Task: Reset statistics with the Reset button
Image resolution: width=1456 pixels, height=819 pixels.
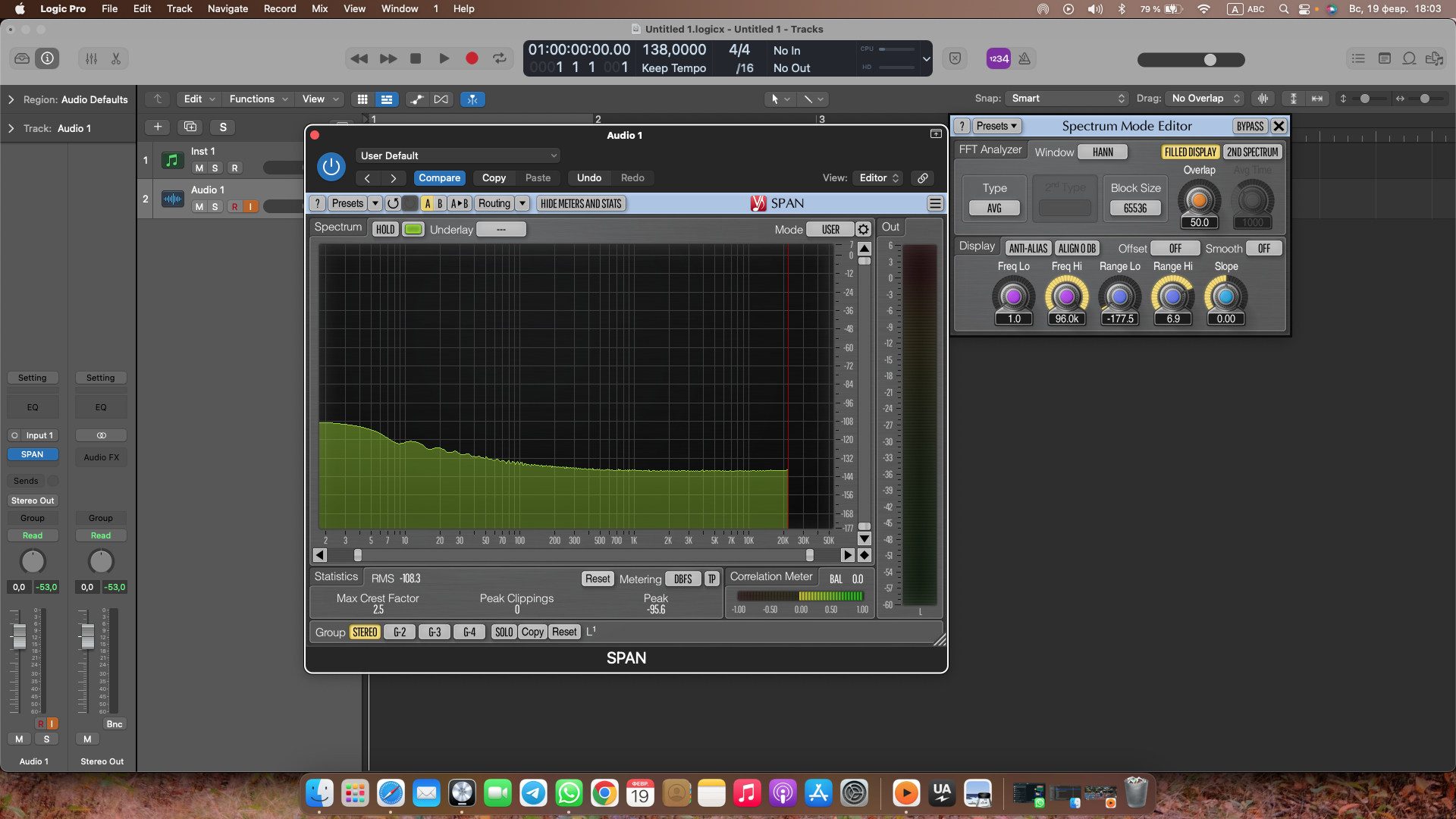Action: (x=597, y=579)
